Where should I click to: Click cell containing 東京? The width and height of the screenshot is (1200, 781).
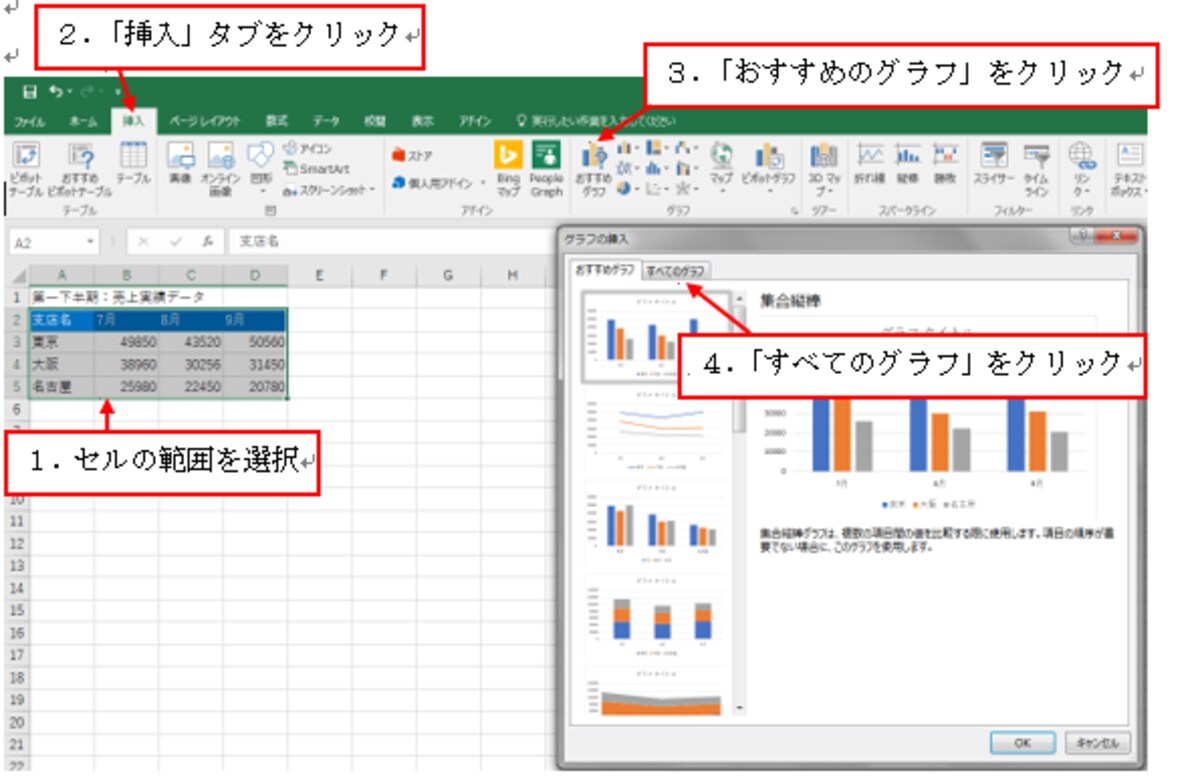click(x=62, y=342)
